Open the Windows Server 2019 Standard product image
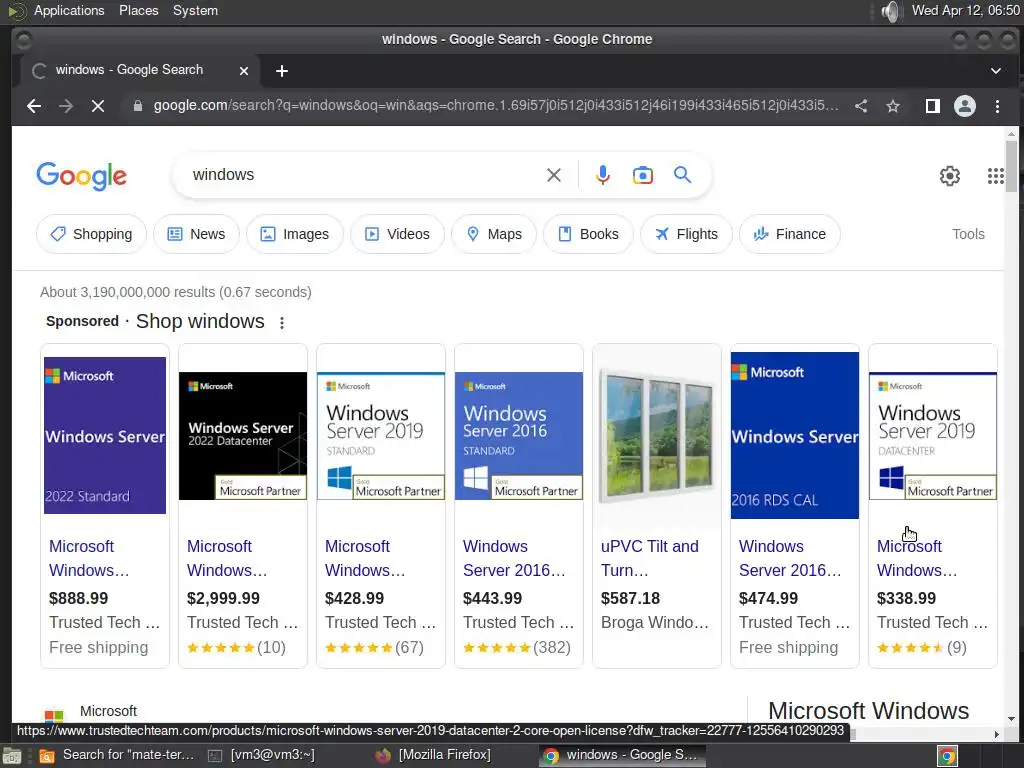The image size is (1024, 768). click(381, 436)
